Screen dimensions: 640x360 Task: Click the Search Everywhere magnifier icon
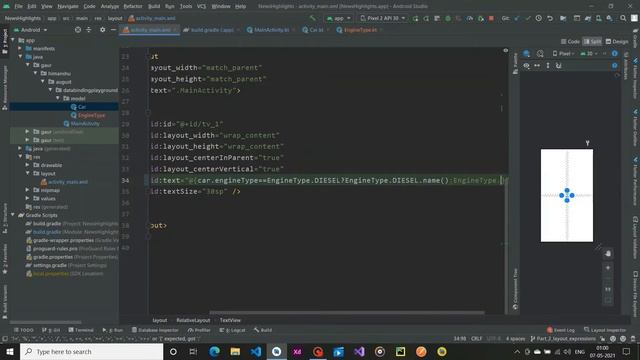click(623, 18)
